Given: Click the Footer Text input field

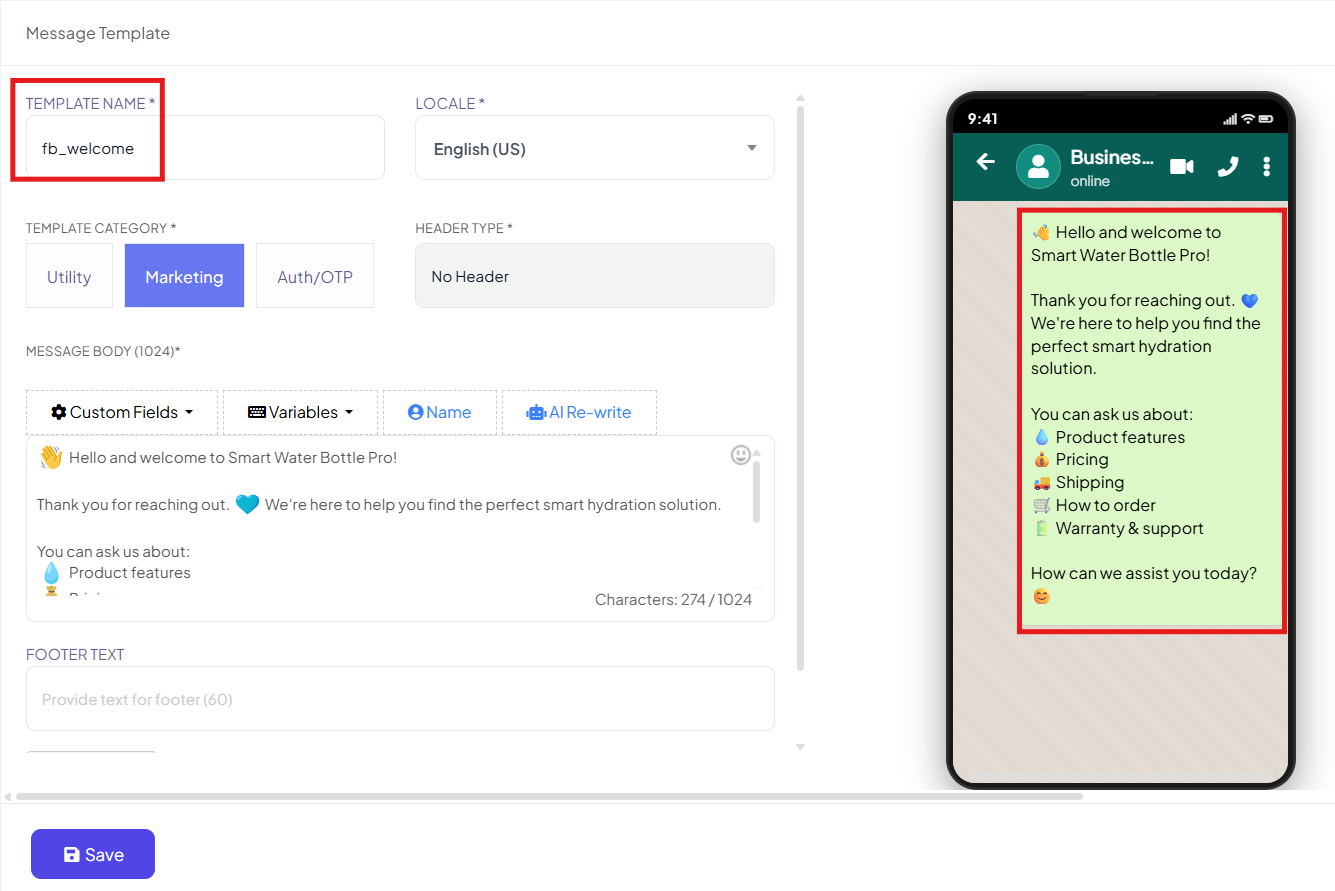Looking at the screenshot, I should coord(400,699).
